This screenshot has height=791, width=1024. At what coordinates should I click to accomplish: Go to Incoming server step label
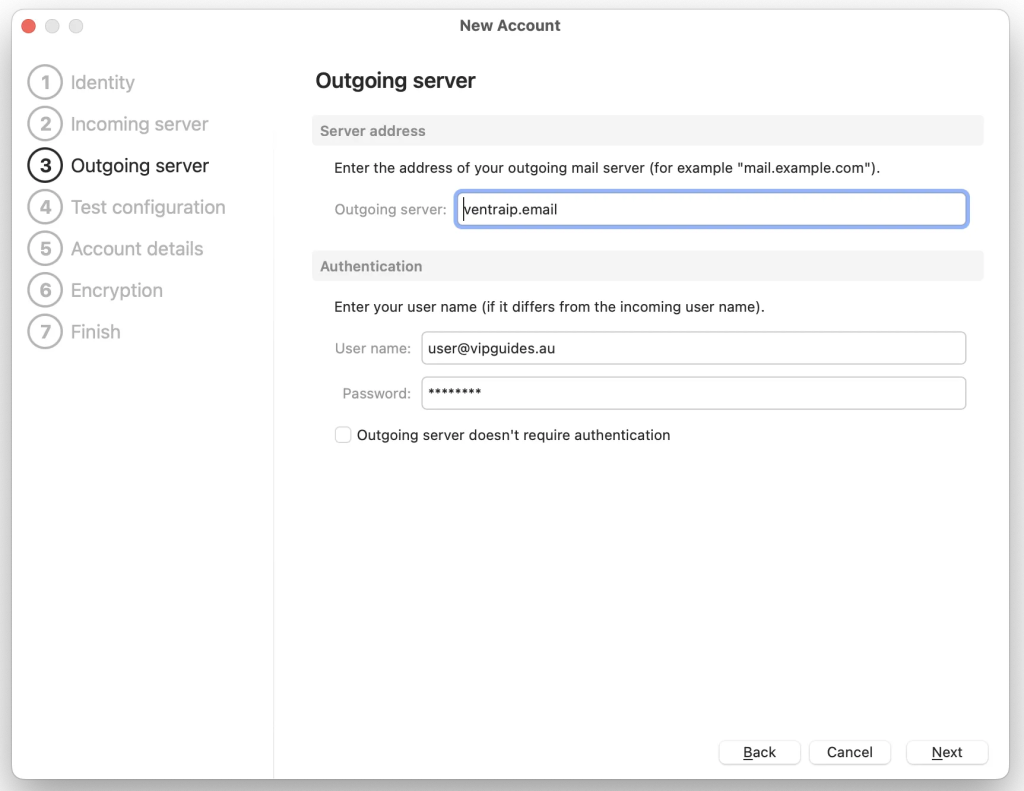(139, 125)
